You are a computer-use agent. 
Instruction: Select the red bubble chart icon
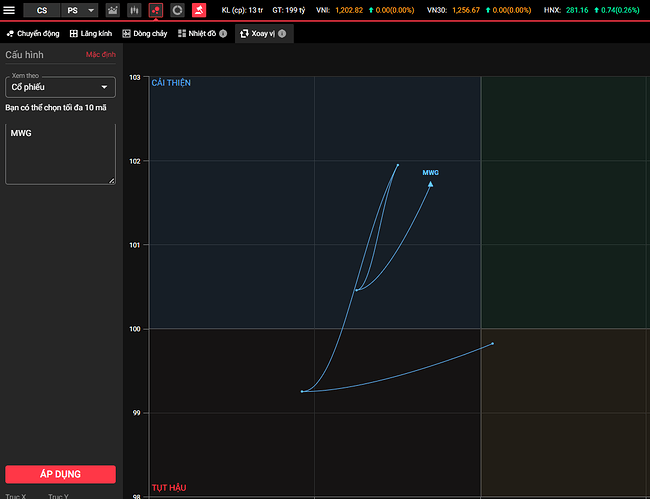point(156,10)
